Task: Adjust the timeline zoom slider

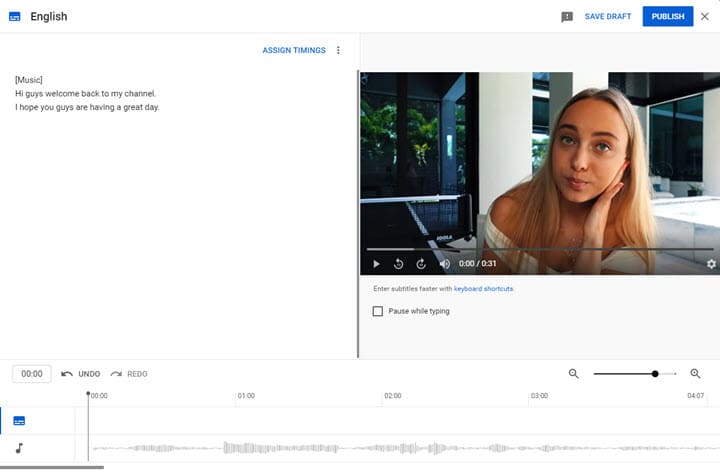Action: [x=655, y=373]
